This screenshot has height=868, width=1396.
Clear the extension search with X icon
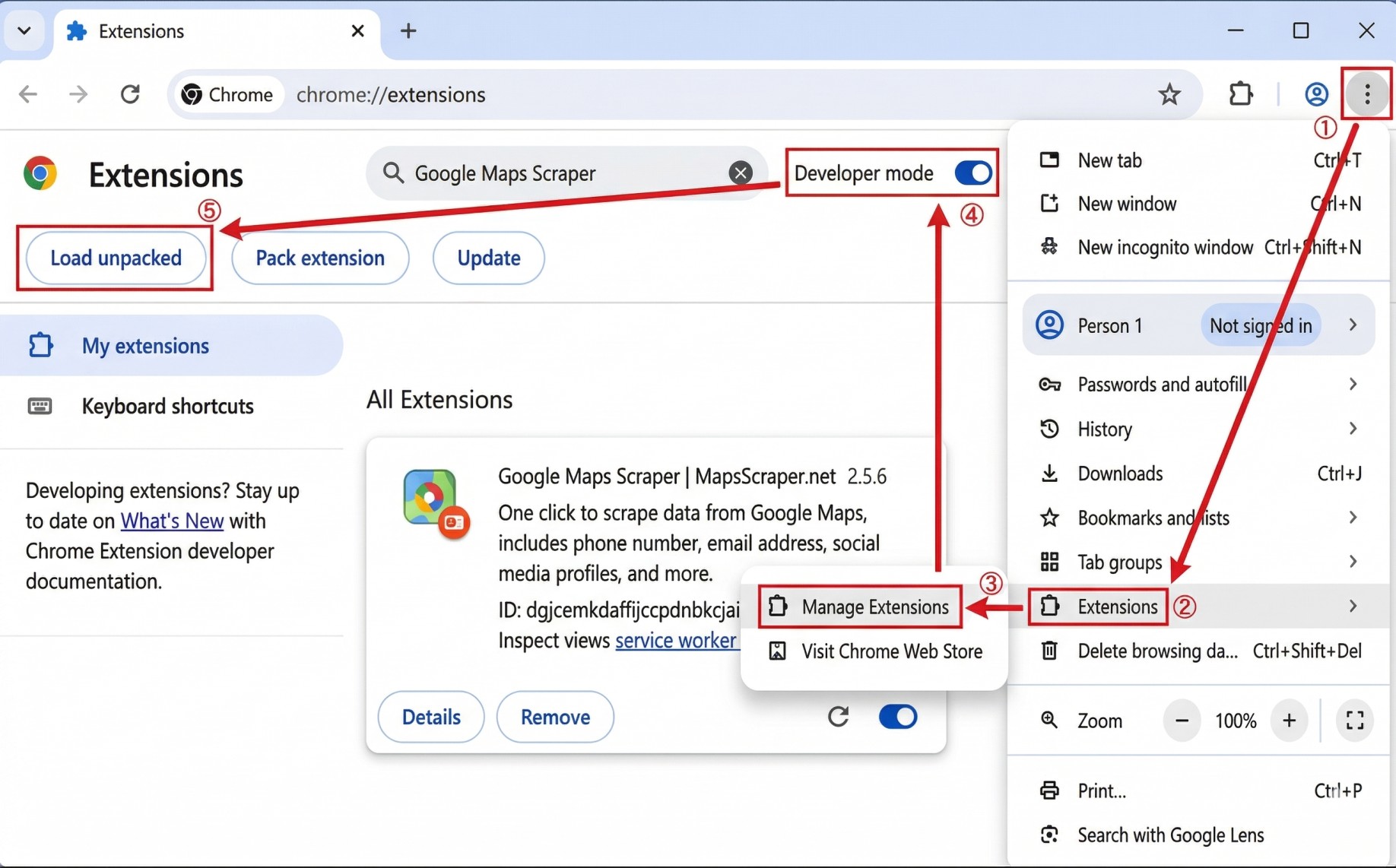pos(740,173)
